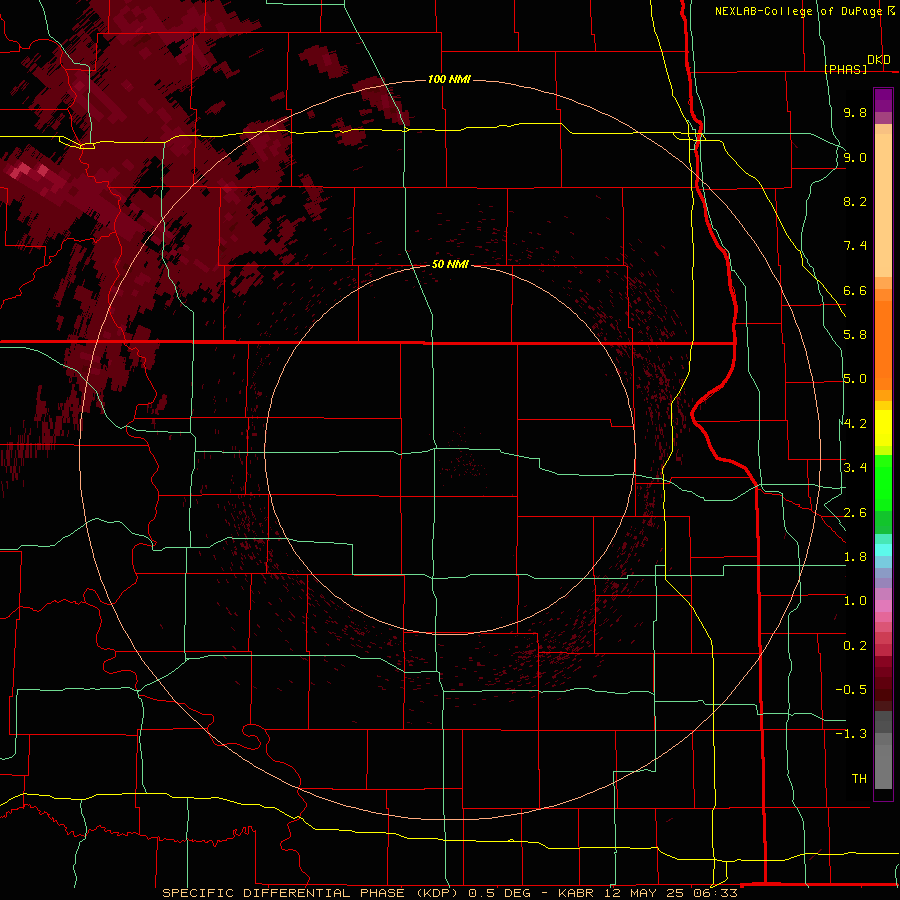Select the 1.0 scale value
This screenshot has height=900, width=900.
tap(855, 601)
